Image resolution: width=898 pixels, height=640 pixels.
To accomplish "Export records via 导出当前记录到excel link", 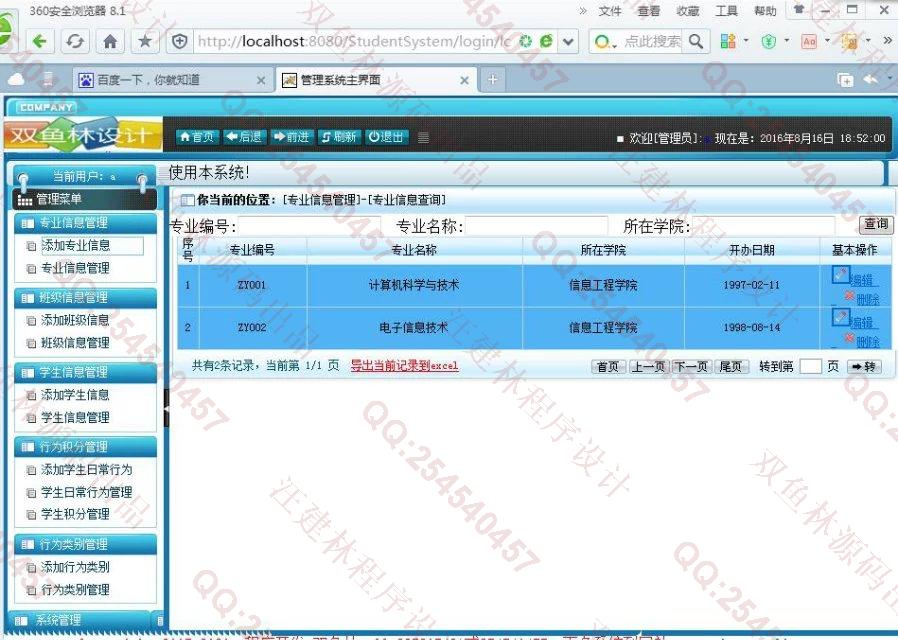I will pos(404,366).
